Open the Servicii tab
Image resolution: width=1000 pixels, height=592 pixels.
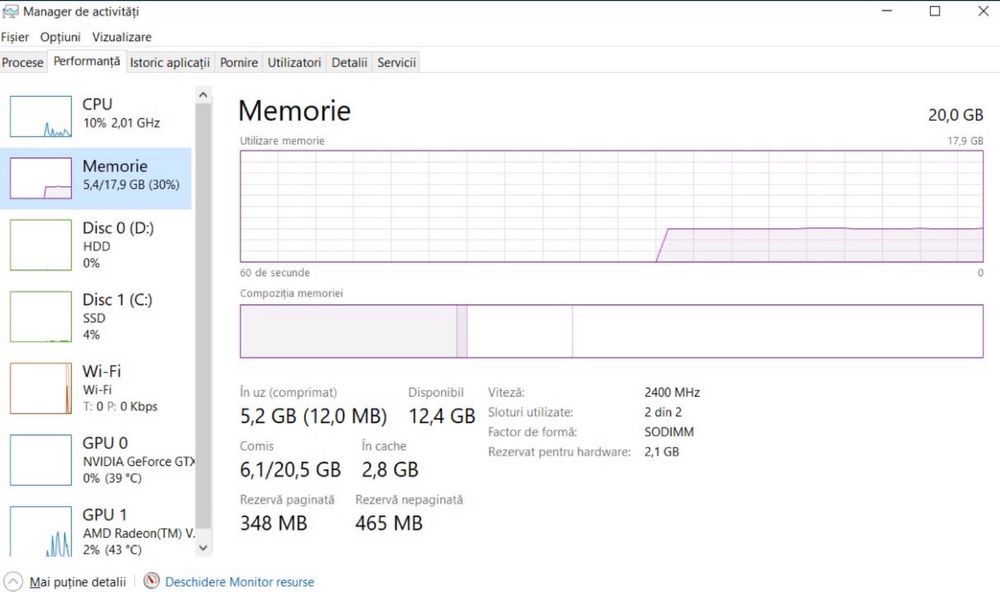tap(396, 62)
